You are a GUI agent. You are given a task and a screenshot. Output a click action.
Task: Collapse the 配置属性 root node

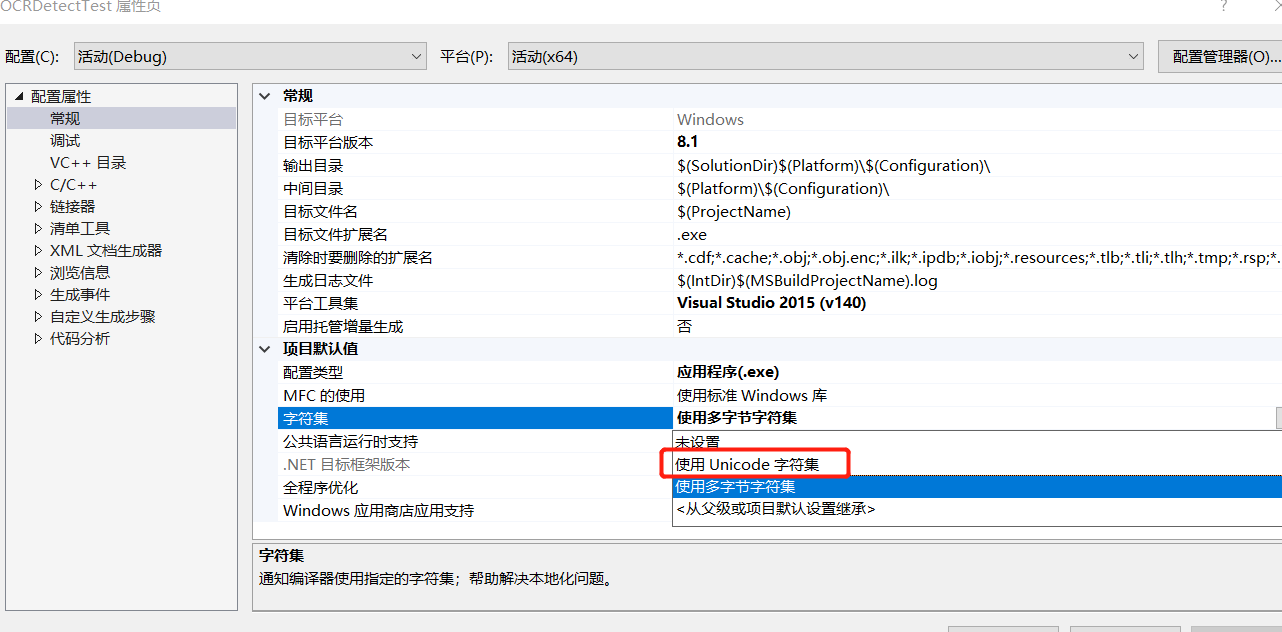(17, 95)
